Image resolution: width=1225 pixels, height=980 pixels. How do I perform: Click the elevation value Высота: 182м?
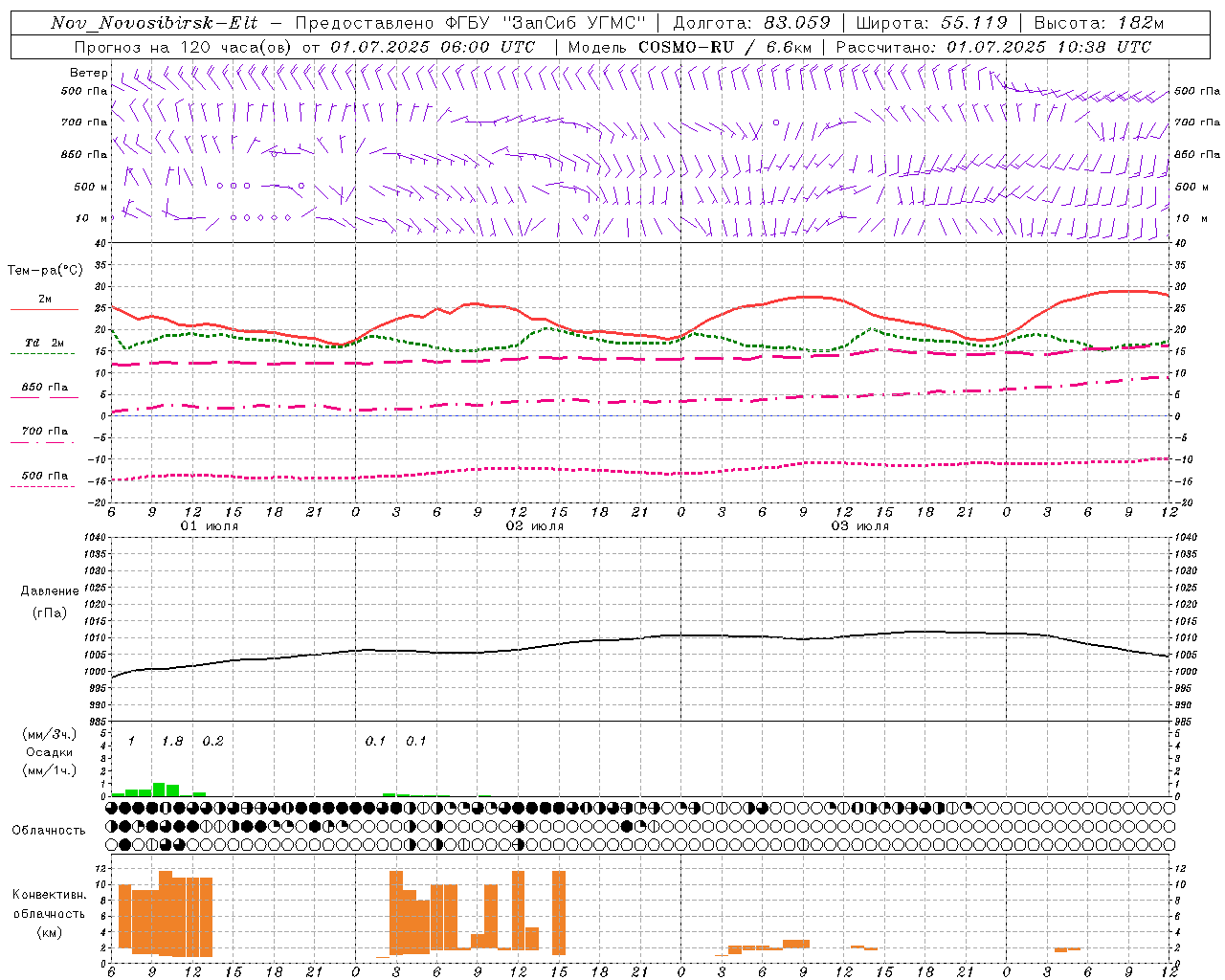tap(1099, 23)
